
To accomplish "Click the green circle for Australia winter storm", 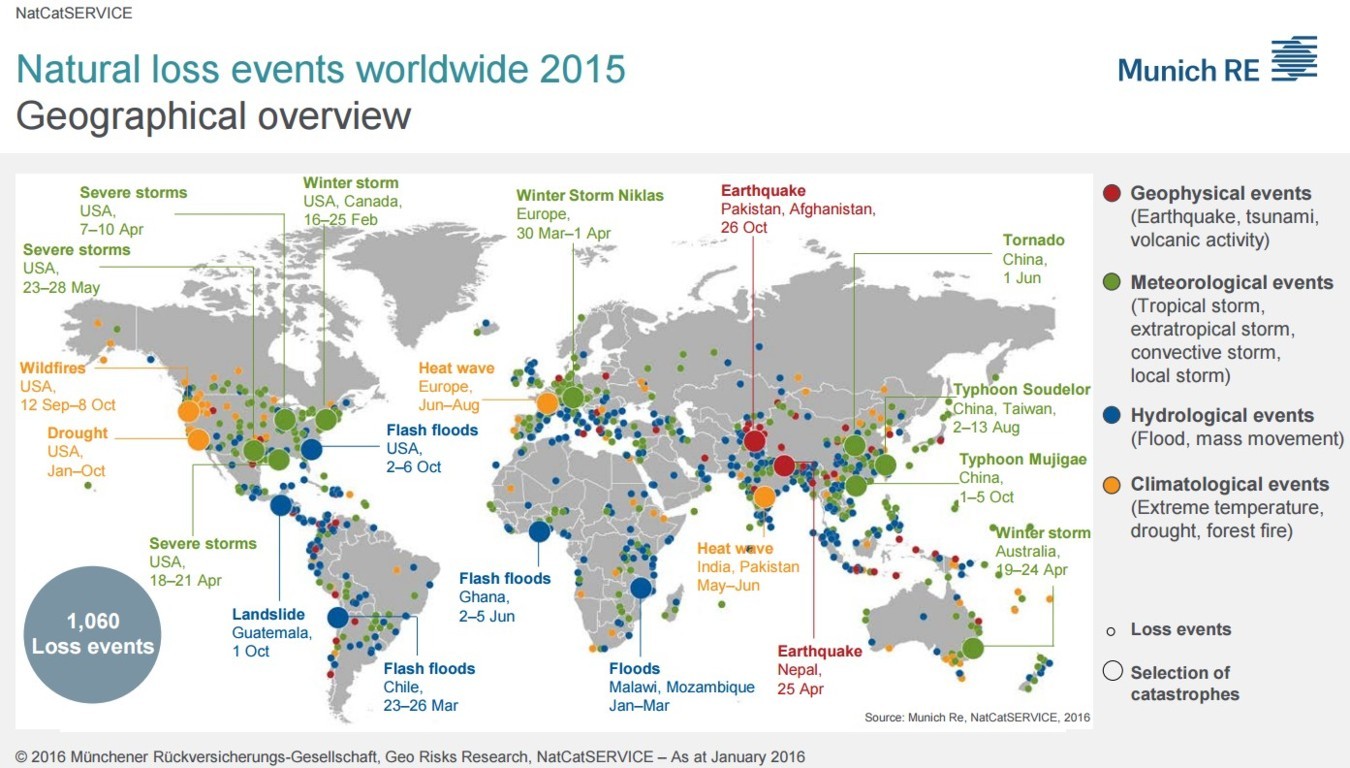I will (973, 648).
